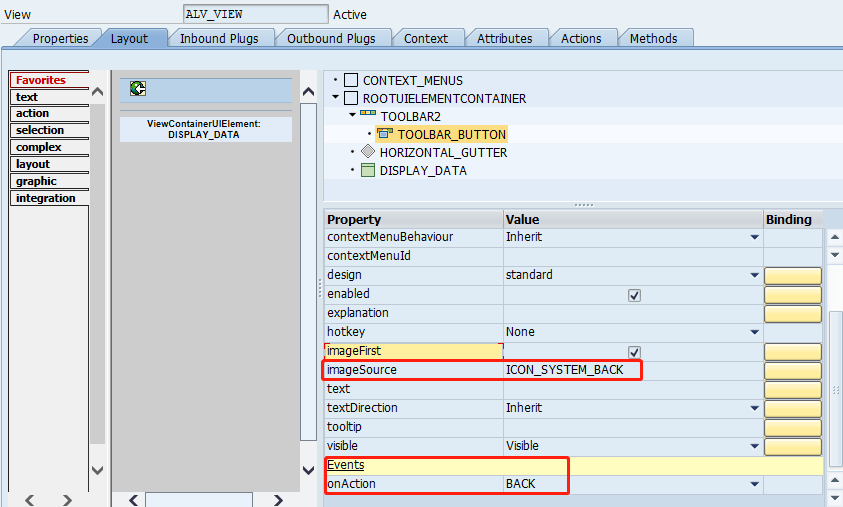Click the TOOLBAR2 toolbar icon

click(x=368, y=114)
